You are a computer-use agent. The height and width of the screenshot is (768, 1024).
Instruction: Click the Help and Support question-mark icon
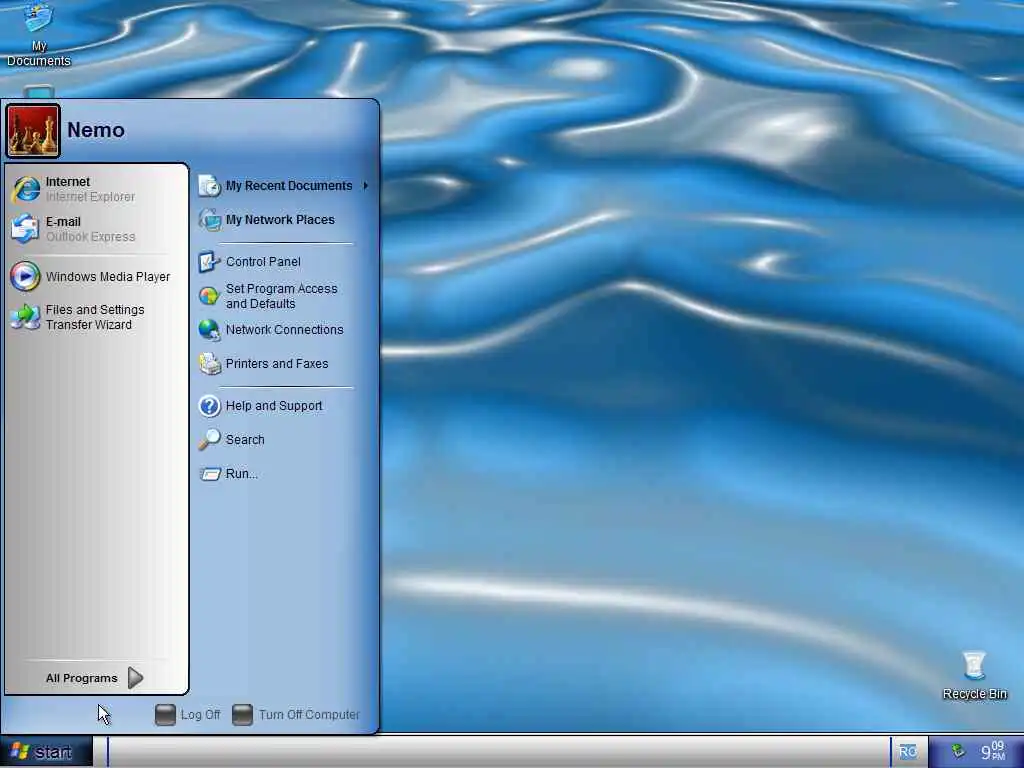[x=210, y=406]
